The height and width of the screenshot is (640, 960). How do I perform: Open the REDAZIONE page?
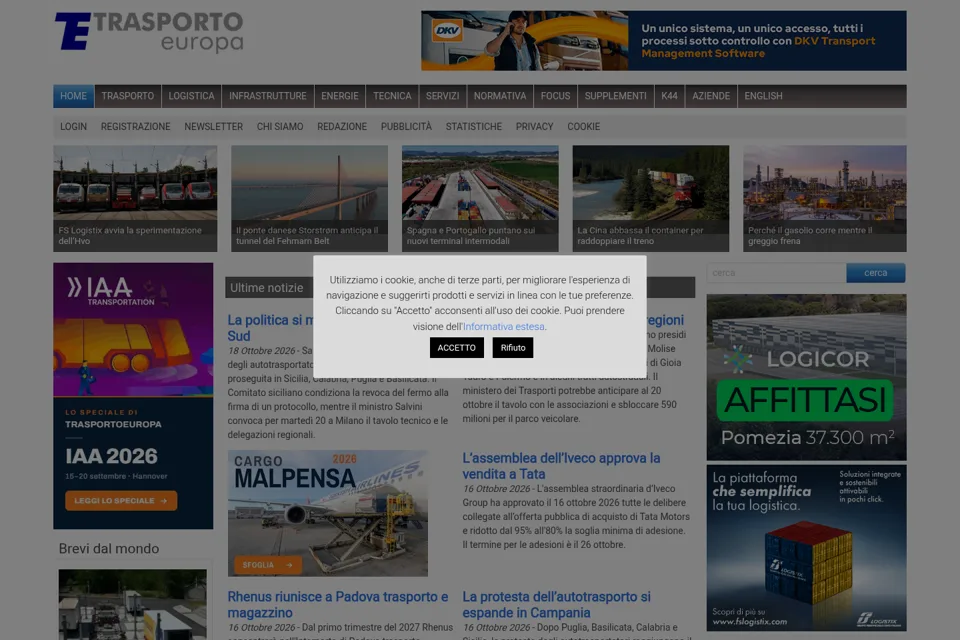pos(342,127)
